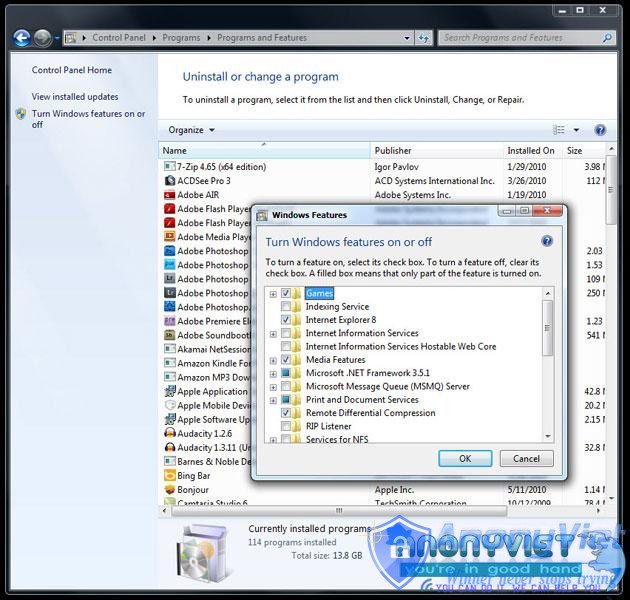The height and width of the screenshot is (600, 630).
Task: Click the Adobe Media Player icon
Action: tap(170, 237)
